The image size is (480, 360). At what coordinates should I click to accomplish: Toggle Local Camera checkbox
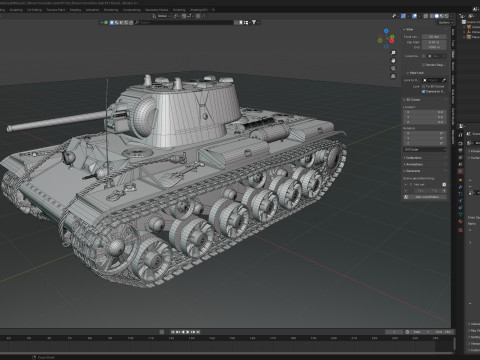point(424,56)
